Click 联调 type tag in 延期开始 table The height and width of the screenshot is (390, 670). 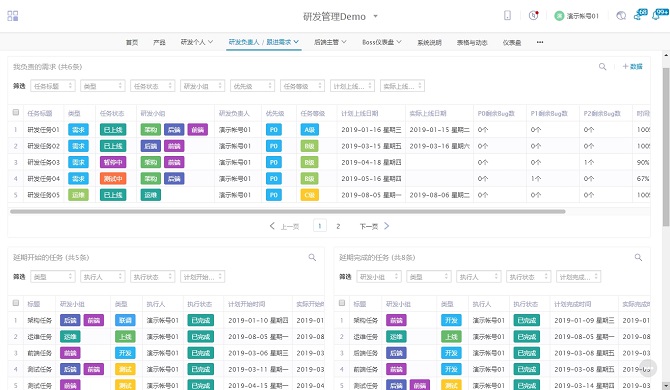(125, 320)
